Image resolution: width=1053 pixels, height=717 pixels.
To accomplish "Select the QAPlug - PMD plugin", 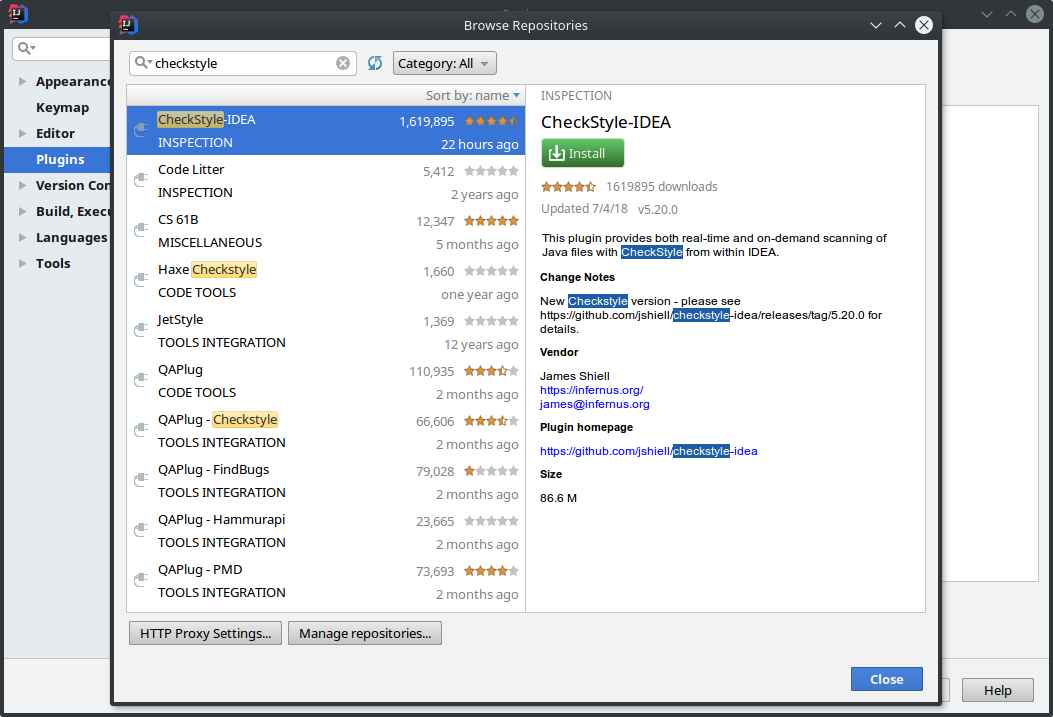I will [326, 581].
